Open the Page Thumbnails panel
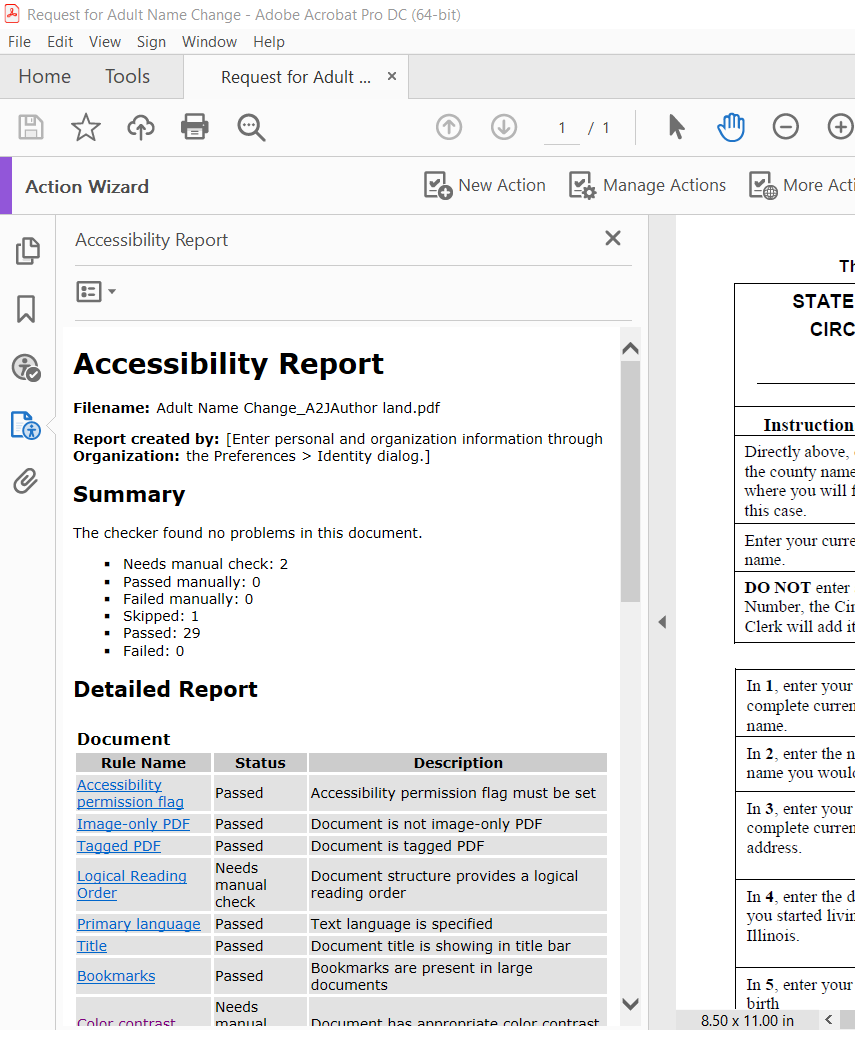 (27, 252)
